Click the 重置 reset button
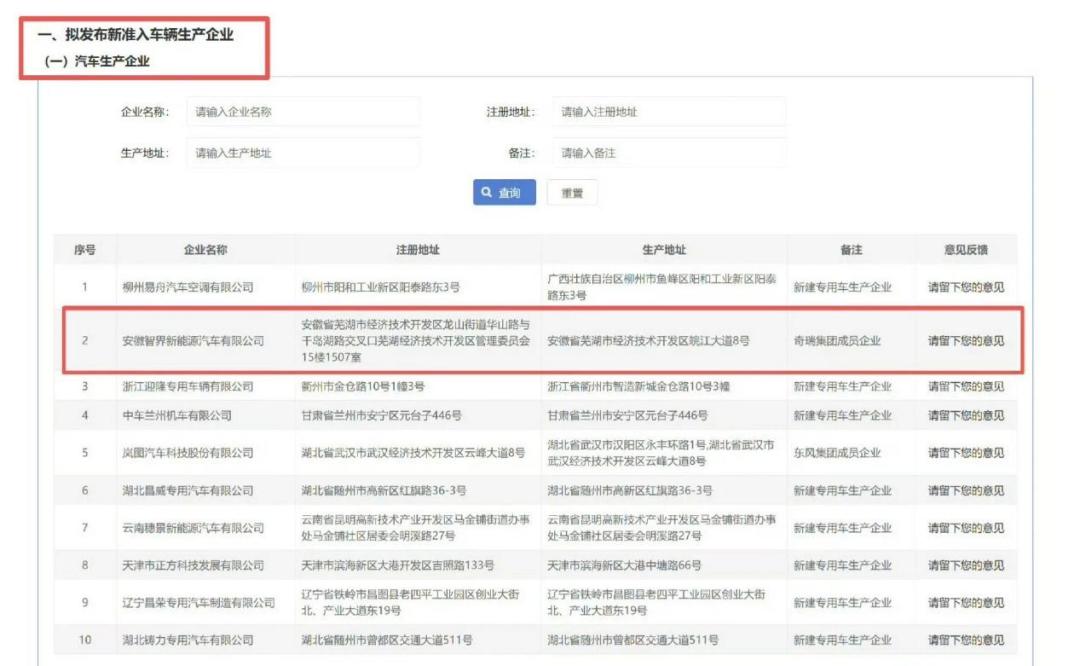 point(572,193)
